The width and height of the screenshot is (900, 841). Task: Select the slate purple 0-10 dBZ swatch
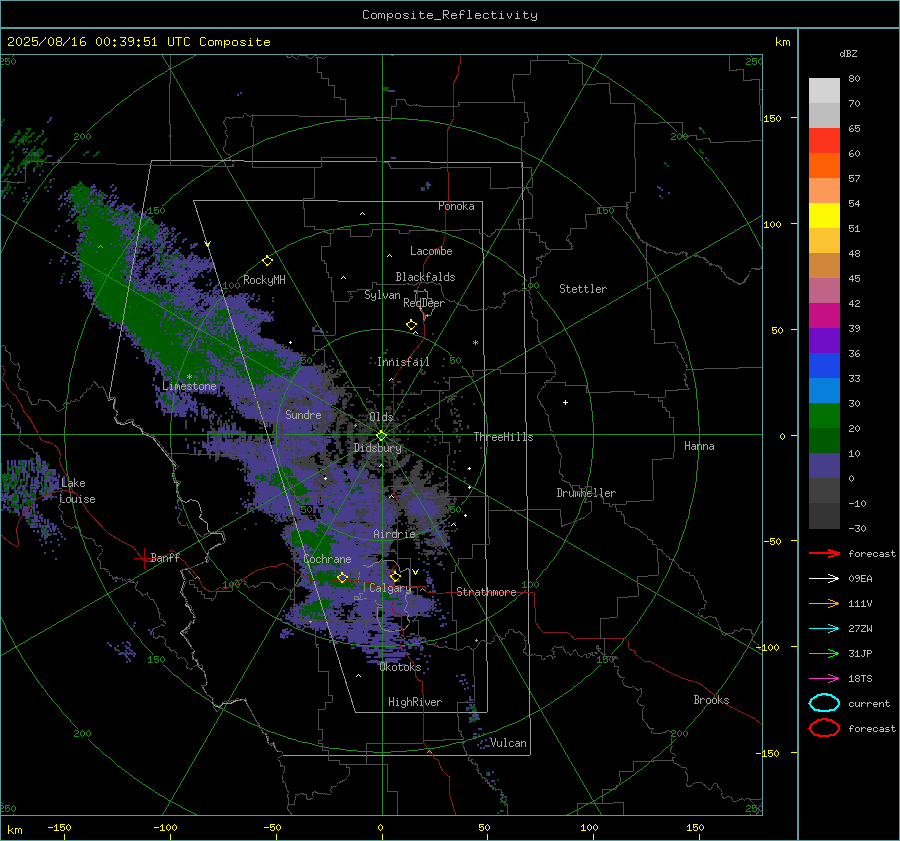coord(824,466)
